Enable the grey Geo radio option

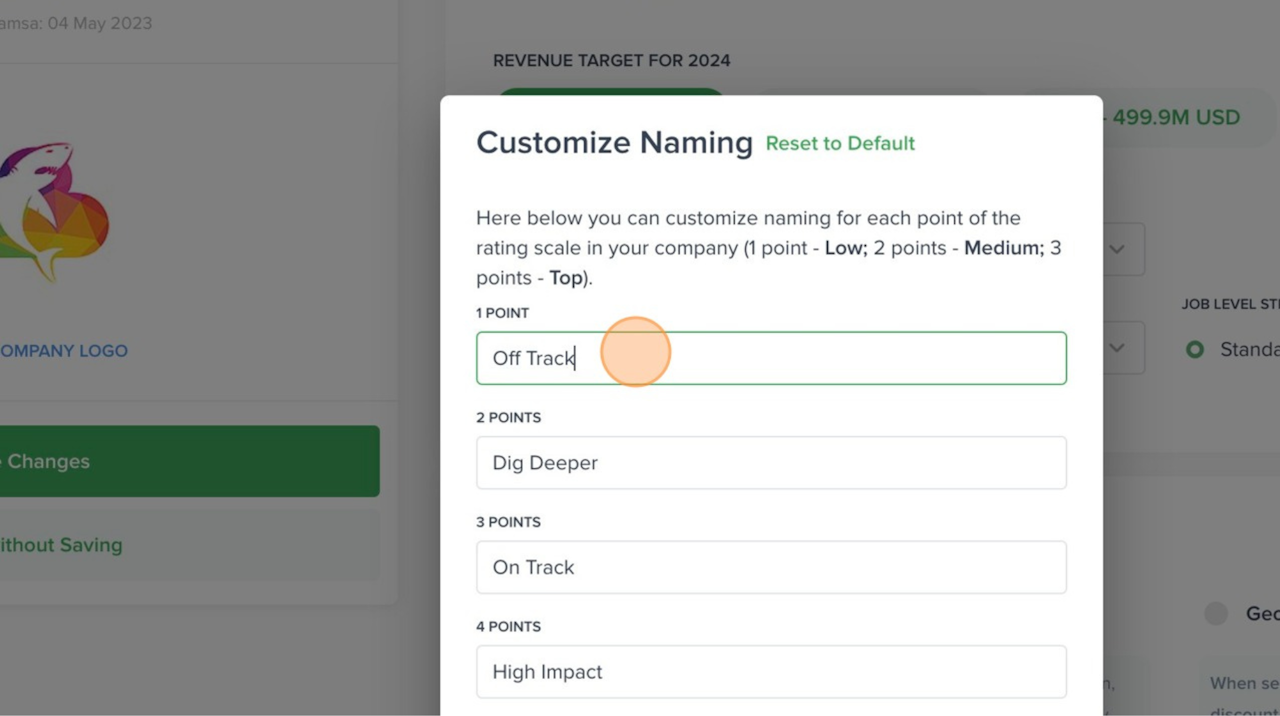[x=1216, y=614]
